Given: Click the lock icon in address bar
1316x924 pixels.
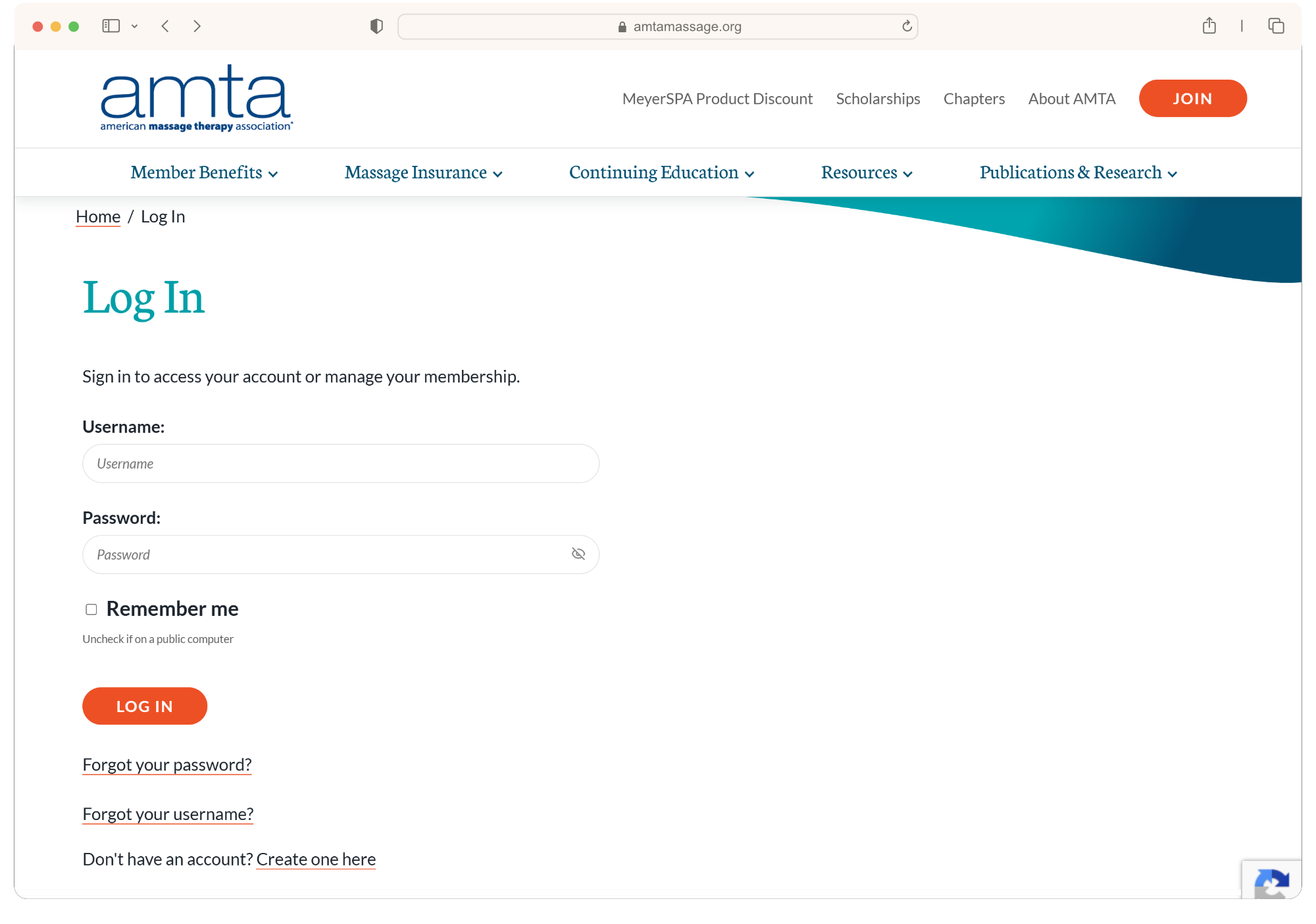Looking at the screenshot, I should coord(622,27).
